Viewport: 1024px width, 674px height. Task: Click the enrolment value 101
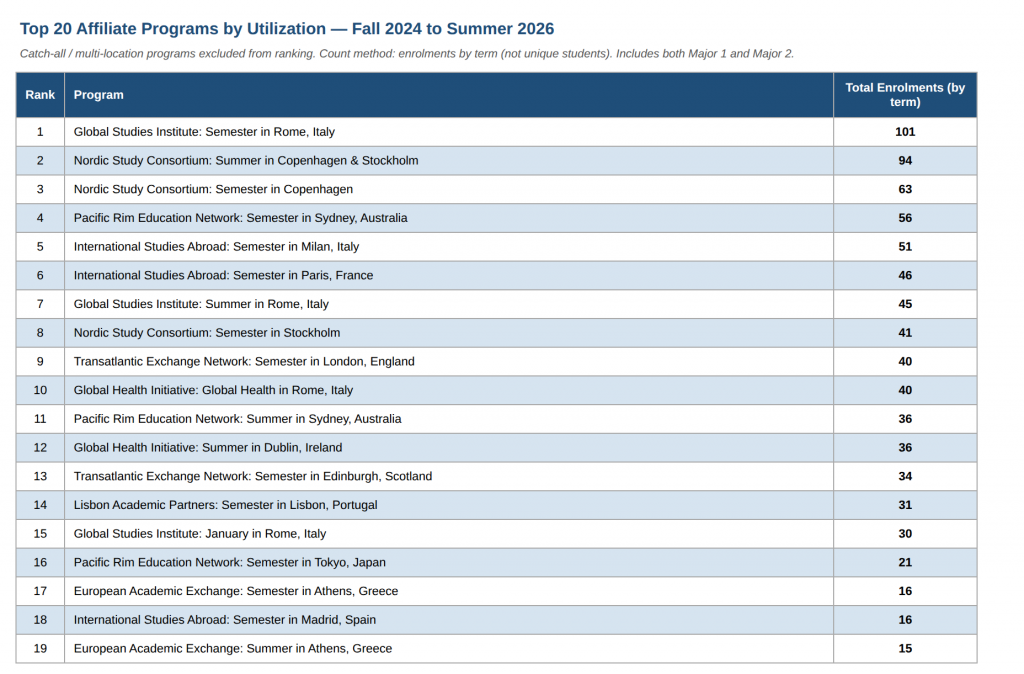(904, 132)
